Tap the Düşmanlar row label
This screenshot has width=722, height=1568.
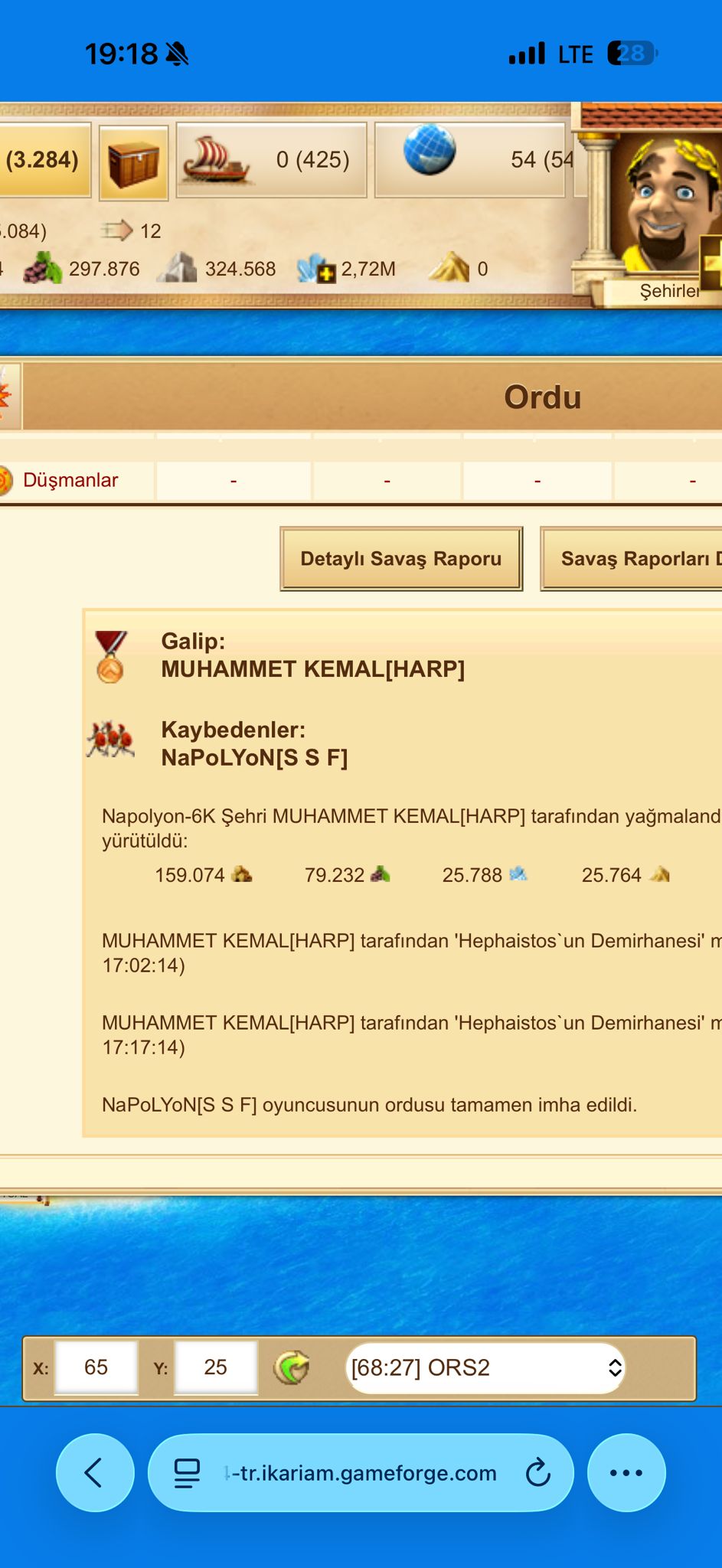[70, 480]
